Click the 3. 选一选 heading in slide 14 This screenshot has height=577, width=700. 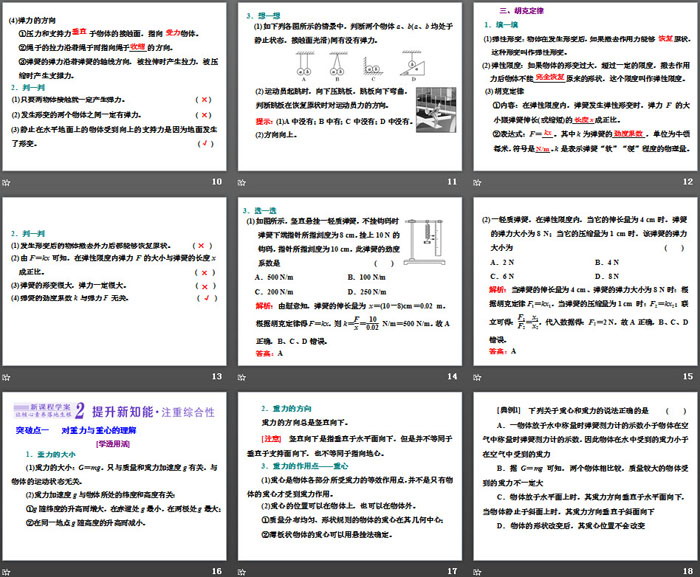(x=259, y=210)
